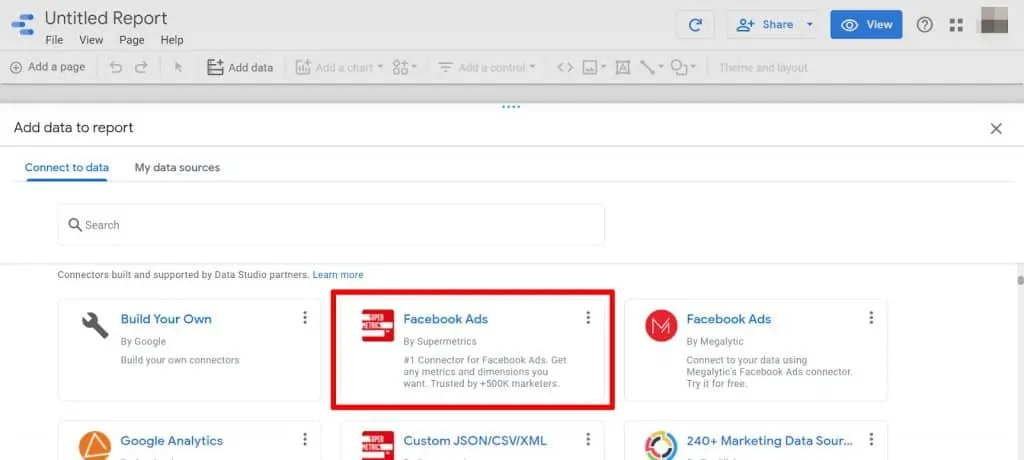This screenshot has height=460, width=1024.
Task: Click the Custom JSON/CSV/XML Supermetrics logo
Action: pos(378,446)
